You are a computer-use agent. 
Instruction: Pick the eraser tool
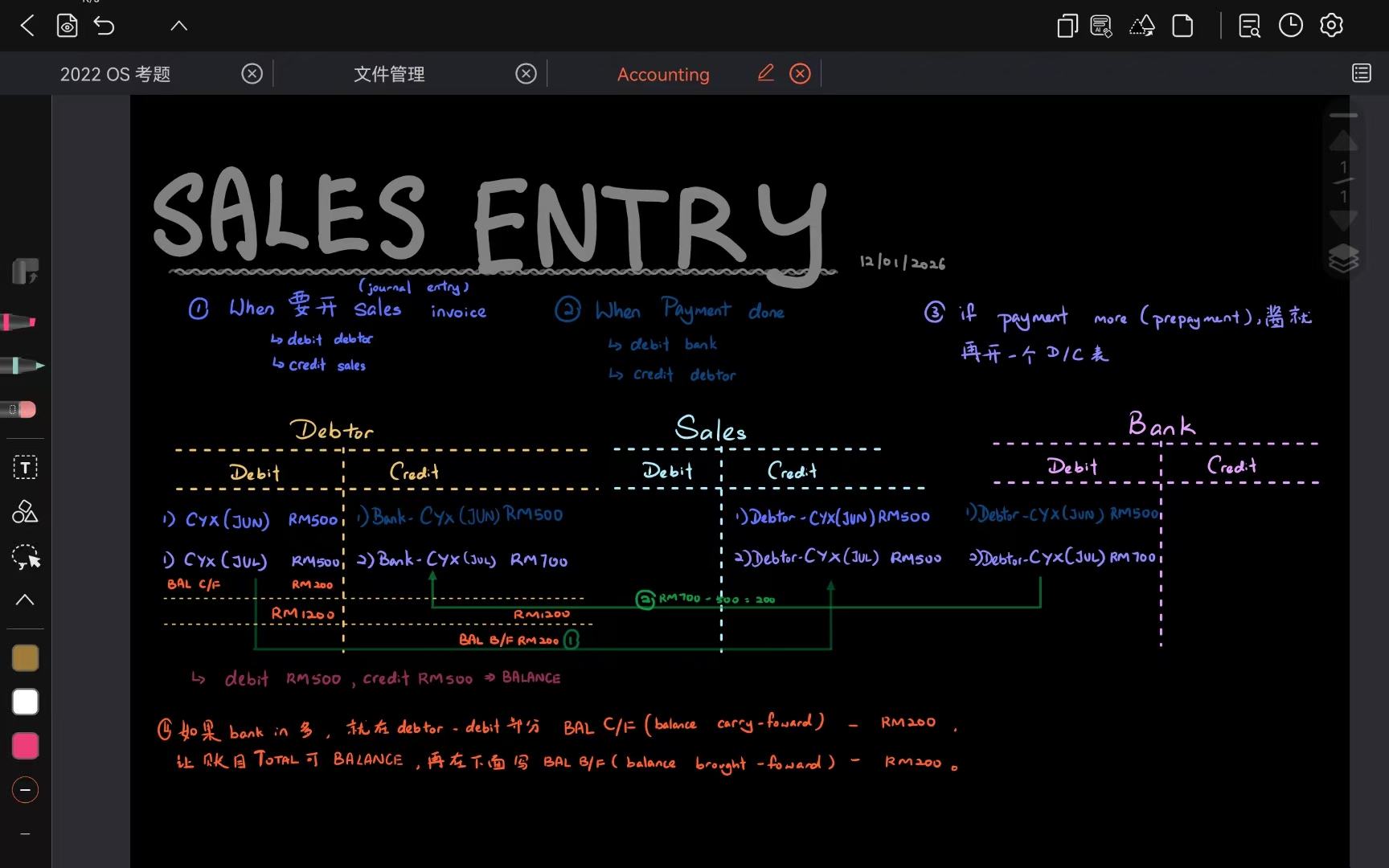pos(21,410)
